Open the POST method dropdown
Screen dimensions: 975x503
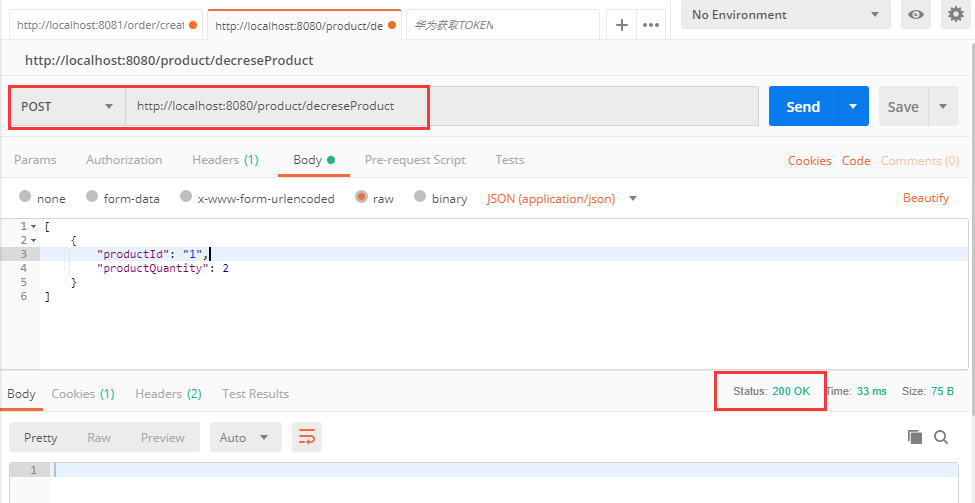67,106
